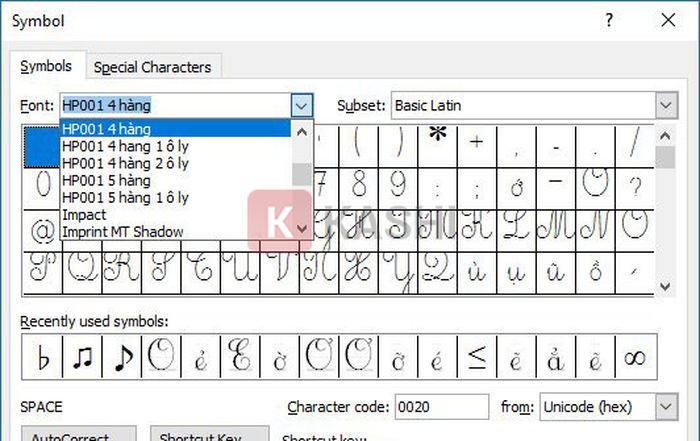Open the Subset dropdown

666,105
